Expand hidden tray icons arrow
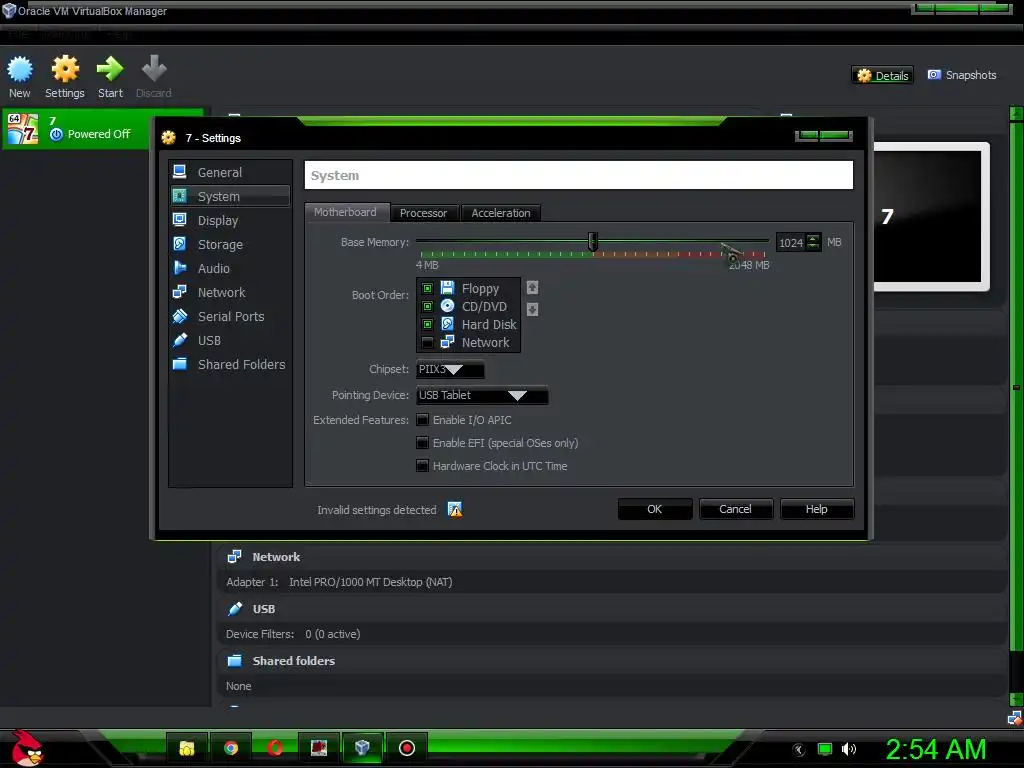This screenshot has width=1024, height=768. coord(799,750)
